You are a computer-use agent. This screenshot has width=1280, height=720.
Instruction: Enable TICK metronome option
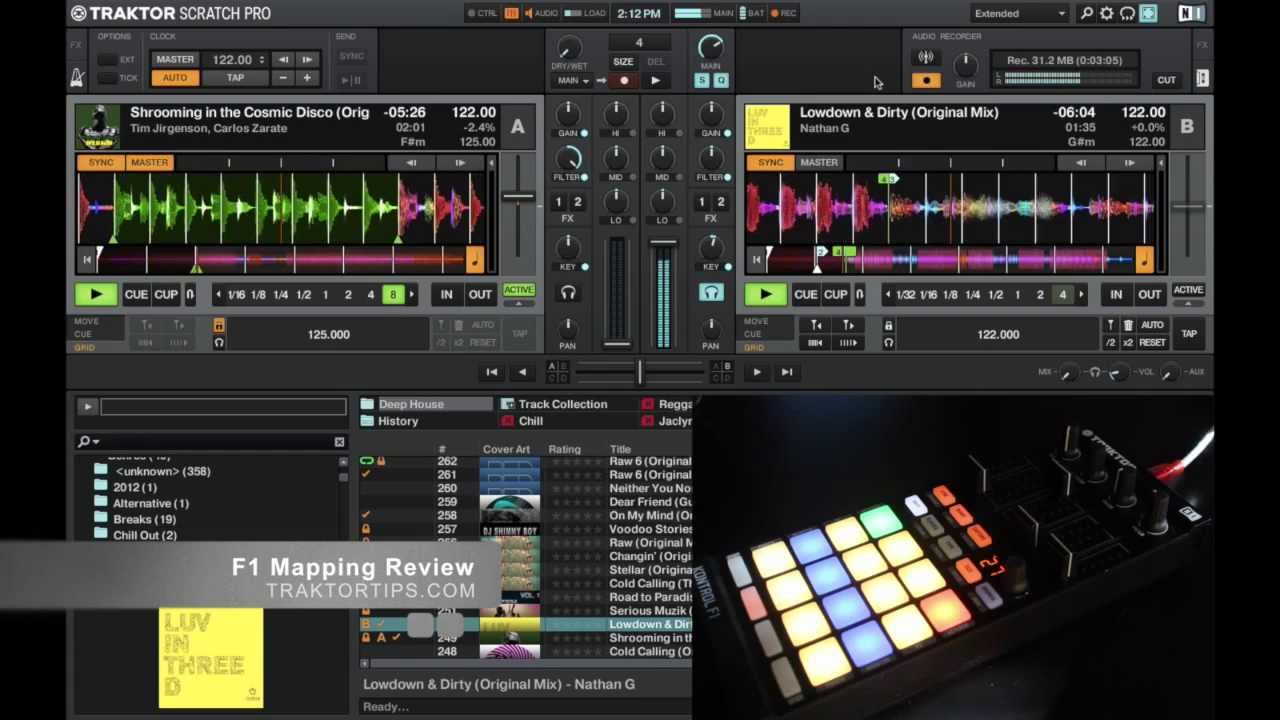coord(107,78)
